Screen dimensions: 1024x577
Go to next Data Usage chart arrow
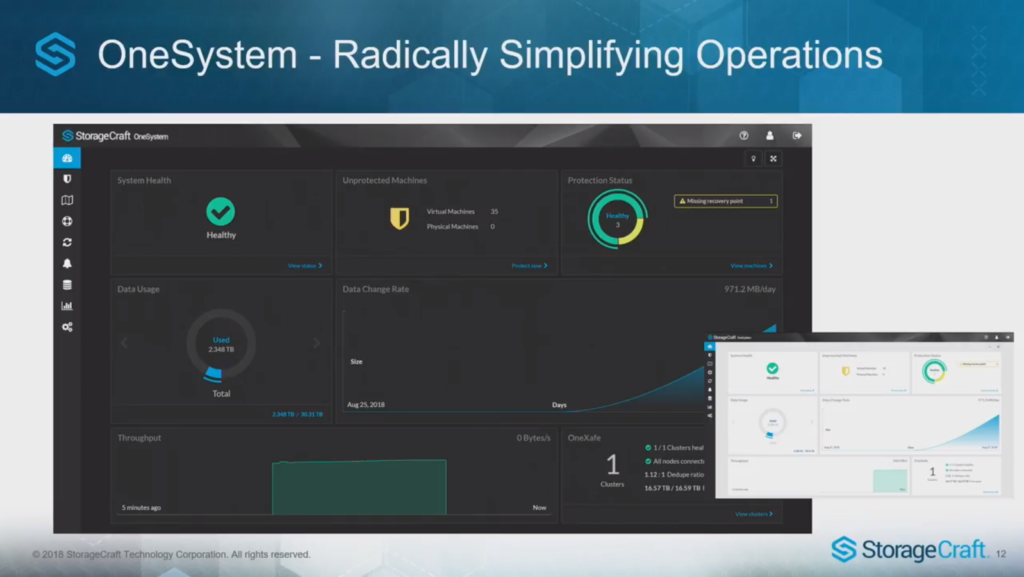[316, 343]
